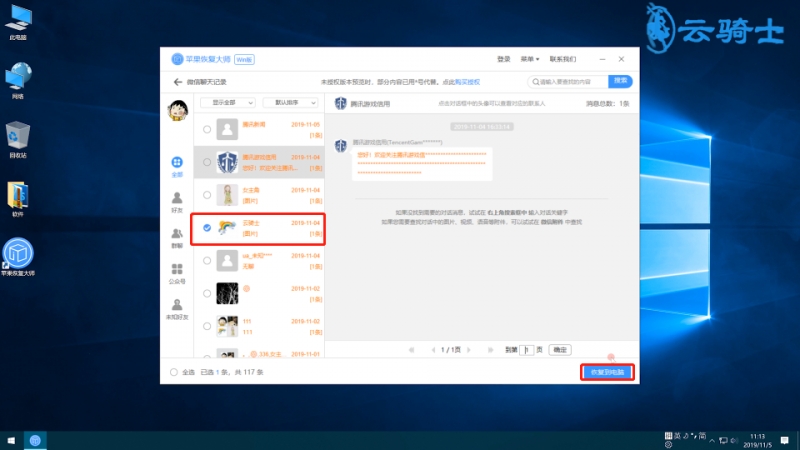Click the 确定 page confirm button

click(560, 350)
